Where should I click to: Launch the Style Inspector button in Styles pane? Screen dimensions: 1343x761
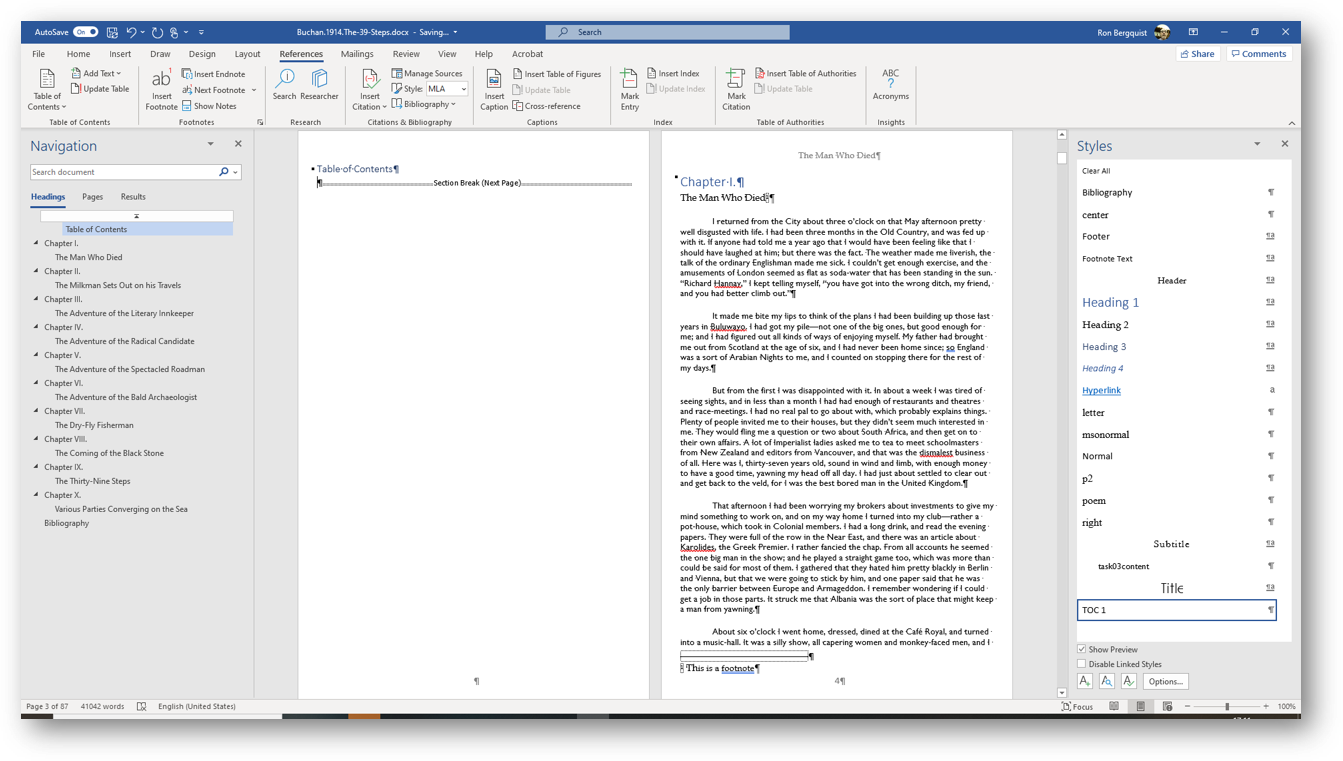pyautogui.click(x=1106, y=681)
